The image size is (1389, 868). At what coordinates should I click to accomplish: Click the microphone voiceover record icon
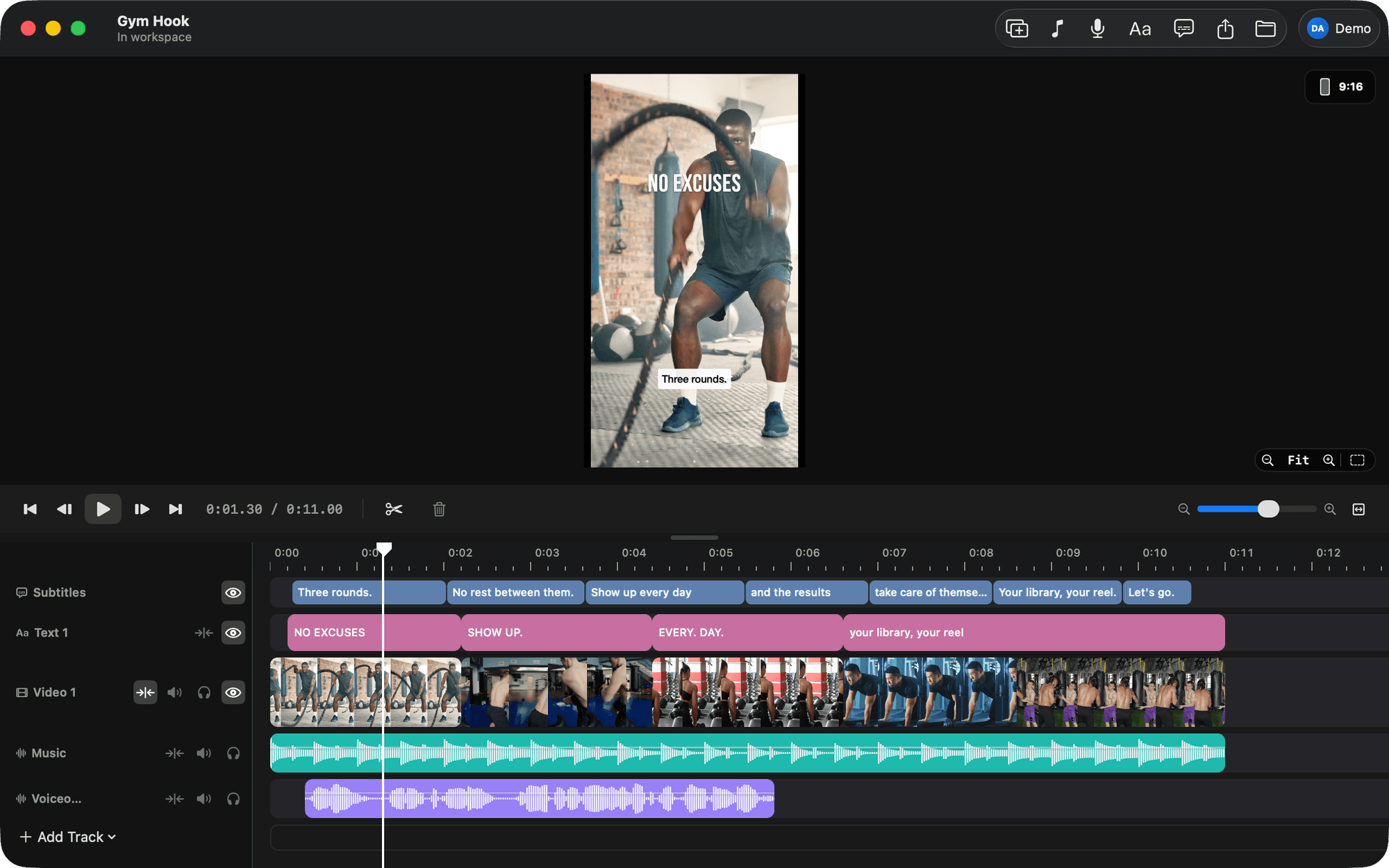(1097, 28)
